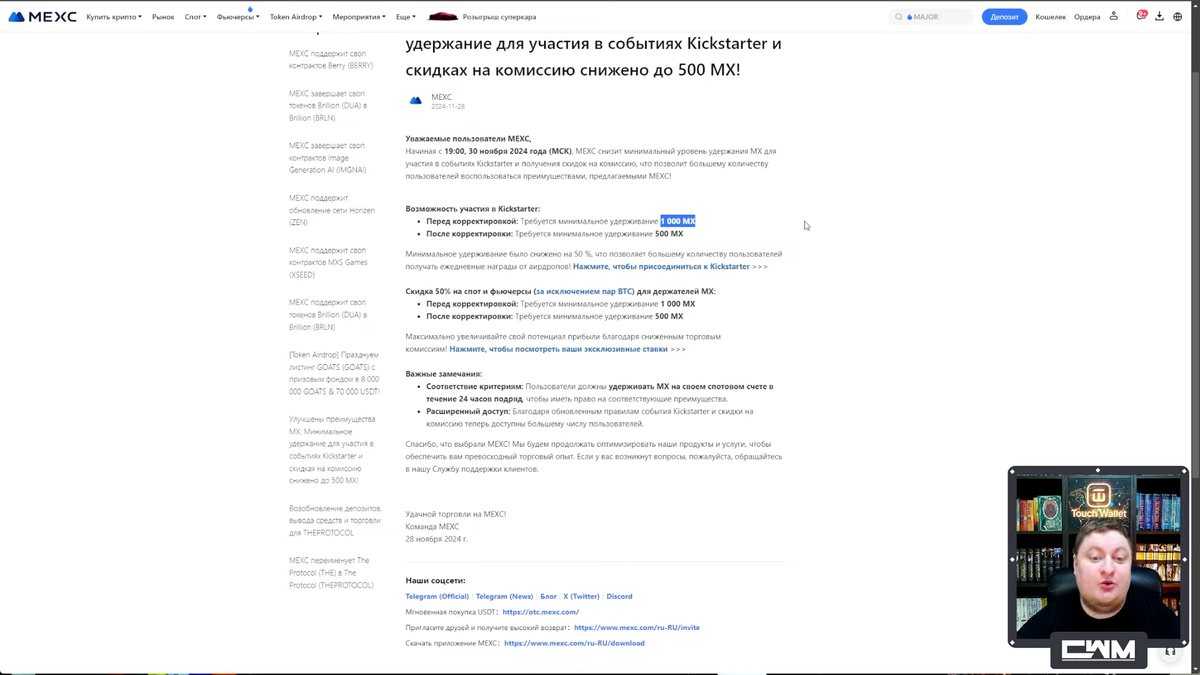Open sidebar Token Airdrop GOATS listing article
The image size is (1200, 675).
click(334, 373)
